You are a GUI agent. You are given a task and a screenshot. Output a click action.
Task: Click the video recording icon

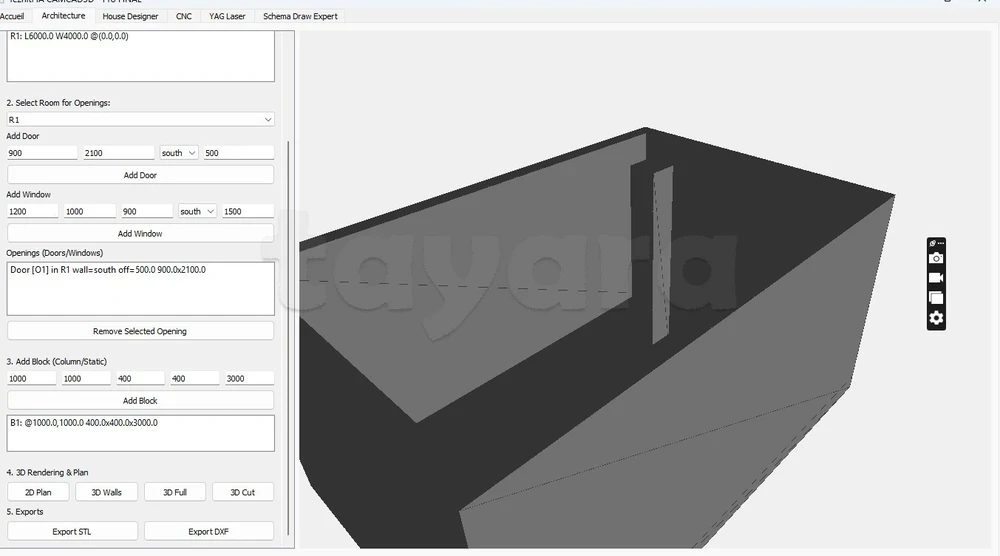click(936, 278)
